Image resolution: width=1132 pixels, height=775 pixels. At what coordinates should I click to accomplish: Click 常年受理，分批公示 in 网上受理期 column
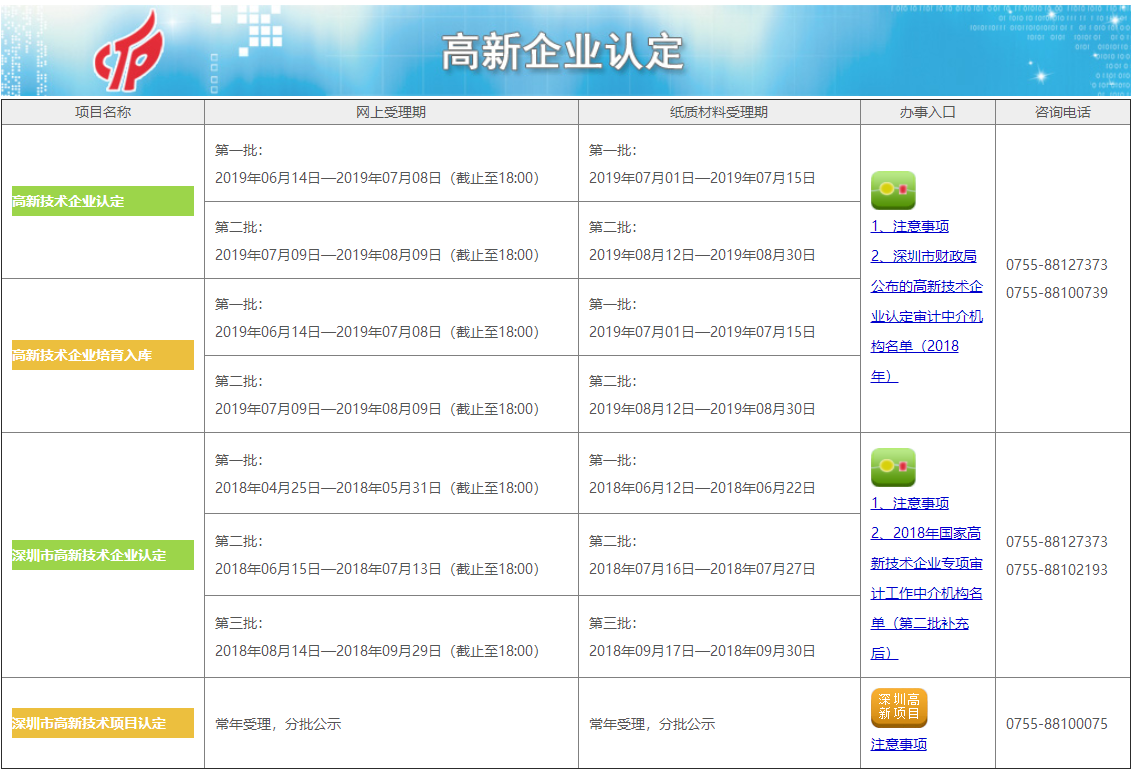[278, 724]
